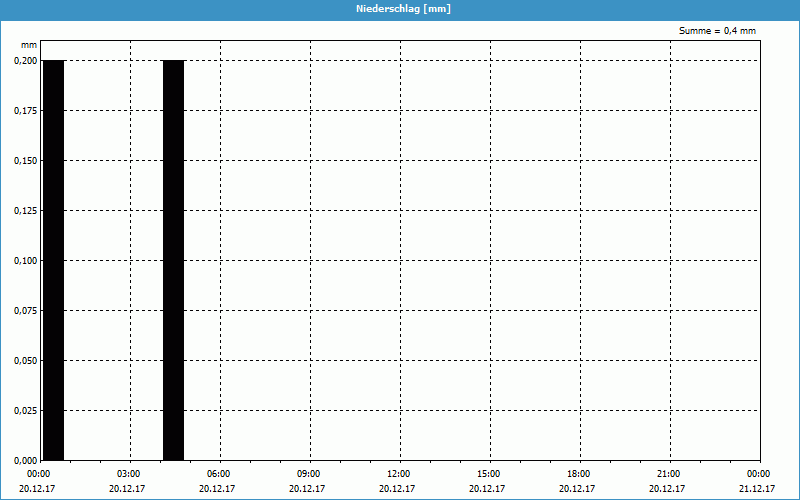Select the 0,000 y-axis value
Viewport: 800px width, 500px height.
point(26,461)
